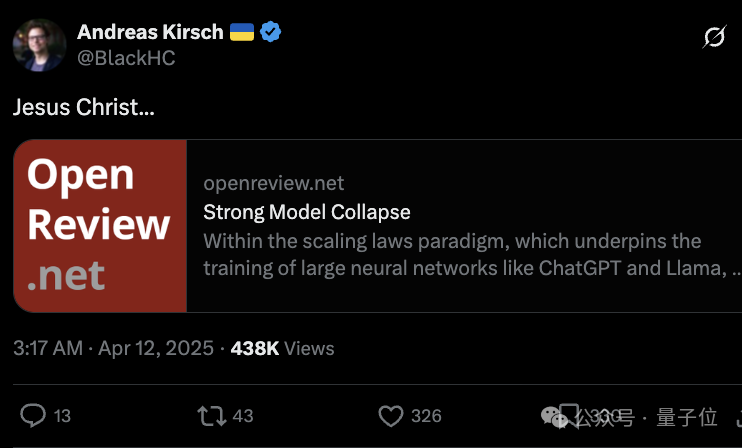Click the openreview.net domain text
Image resolution: width=742 pixels, height=448 pixels.
(273, 183)
